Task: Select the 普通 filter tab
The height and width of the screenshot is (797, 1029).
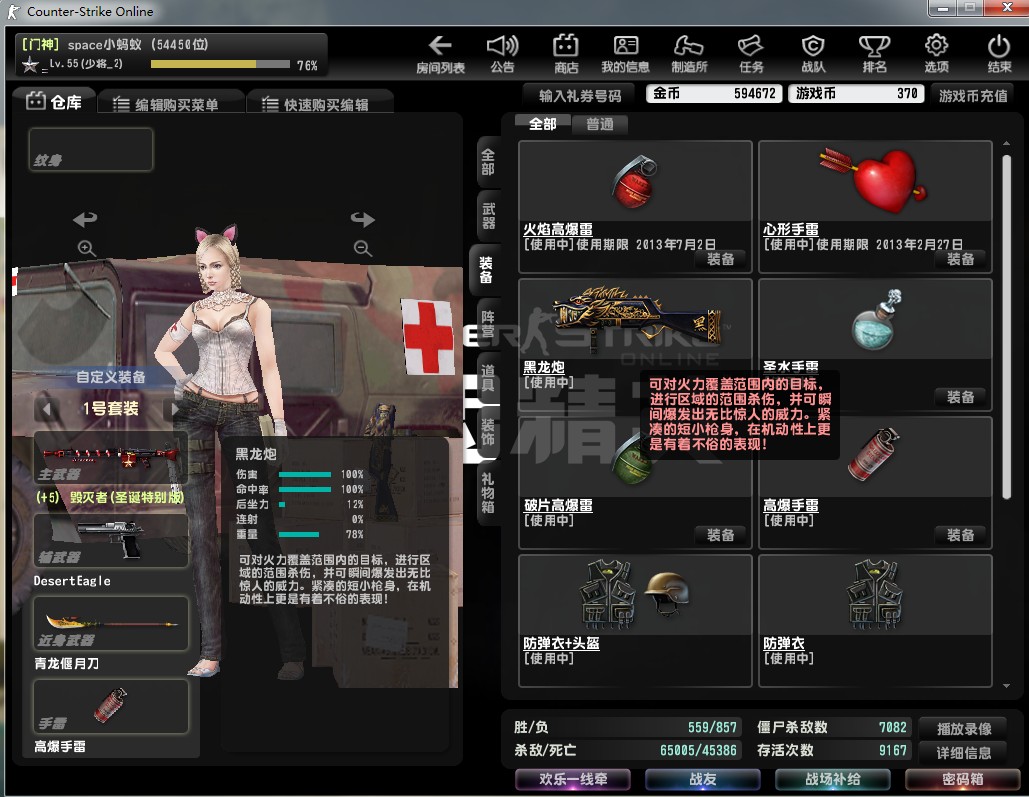Action: point(599,124)
